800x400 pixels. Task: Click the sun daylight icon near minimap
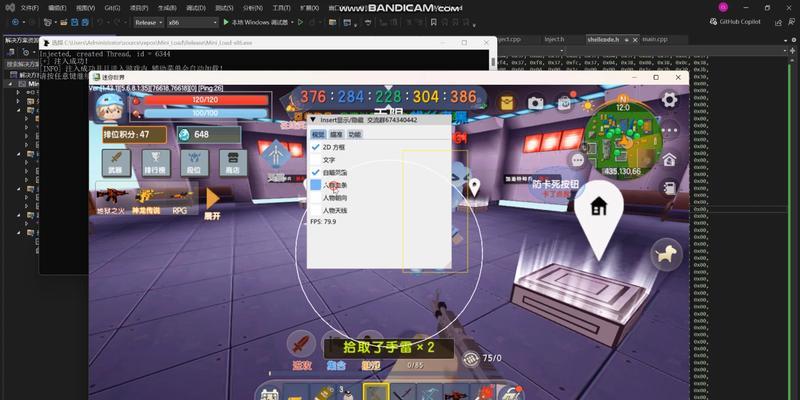[588, 105]
